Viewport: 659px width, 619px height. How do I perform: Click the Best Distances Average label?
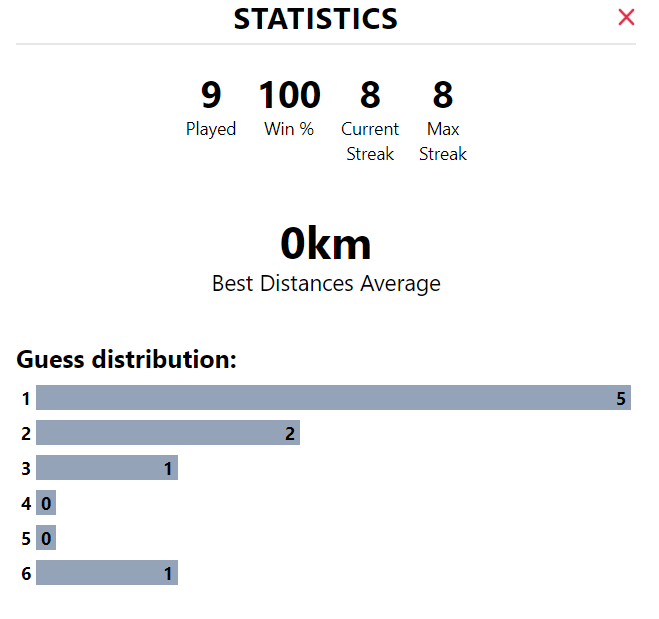[326, 283]
